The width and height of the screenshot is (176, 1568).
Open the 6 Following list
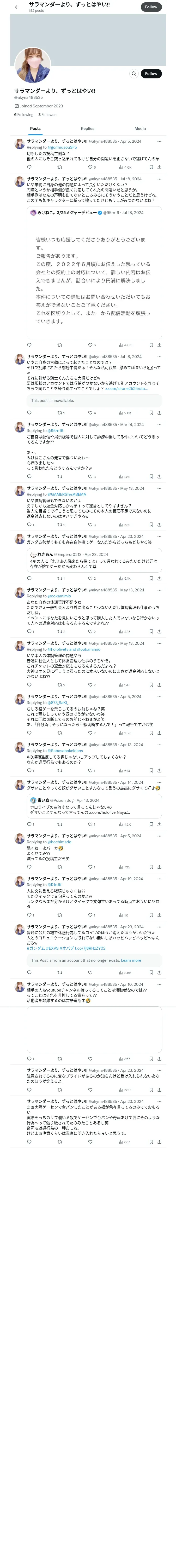(24, 114)
